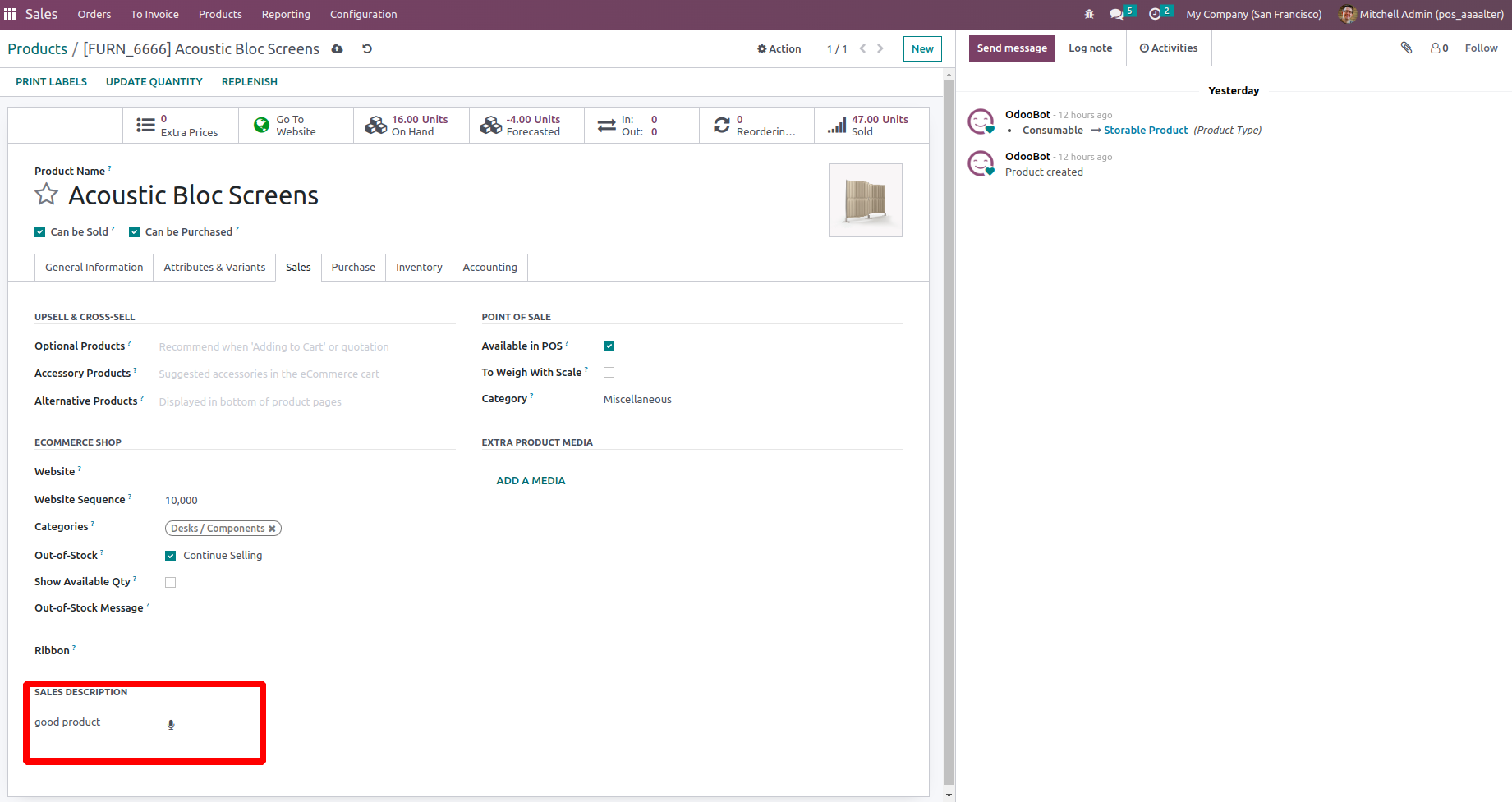
Task: Open the Products menu
Action: tap(220, 14)
